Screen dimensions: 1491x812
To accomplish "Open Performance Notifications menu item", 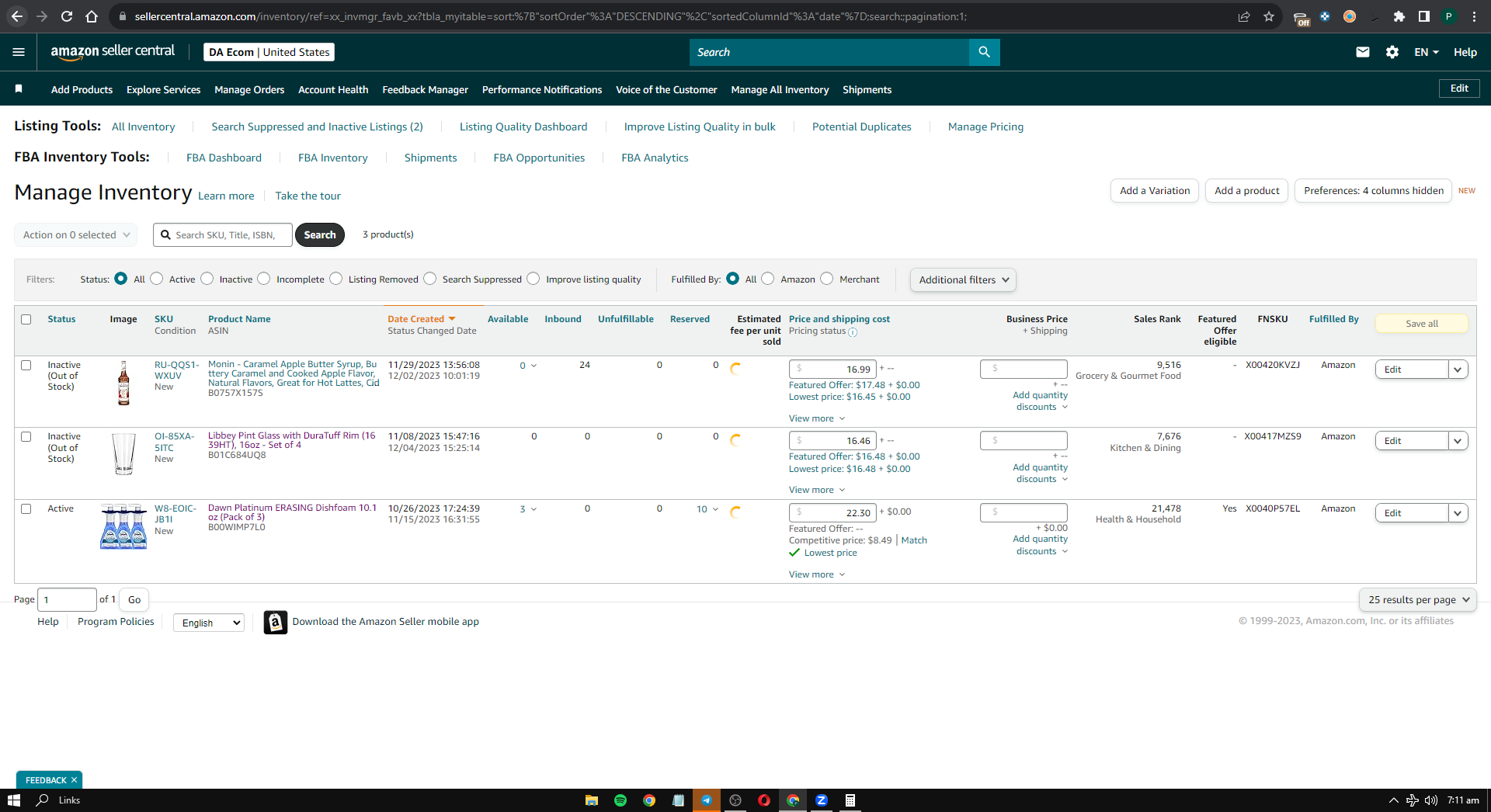I will [542, 89].
